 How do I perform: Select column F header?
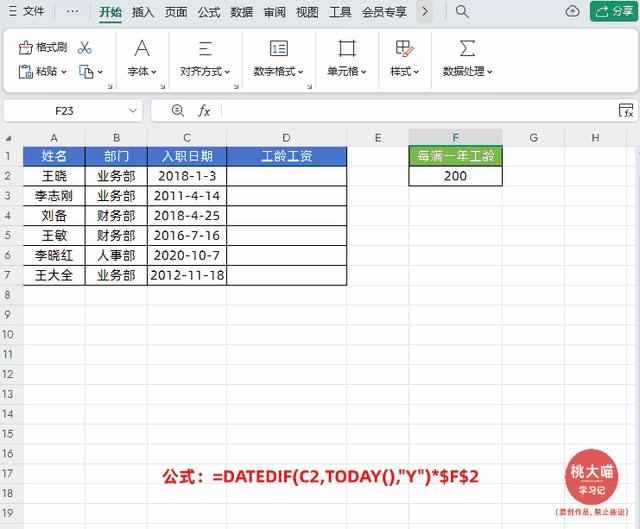coord(456,138)
